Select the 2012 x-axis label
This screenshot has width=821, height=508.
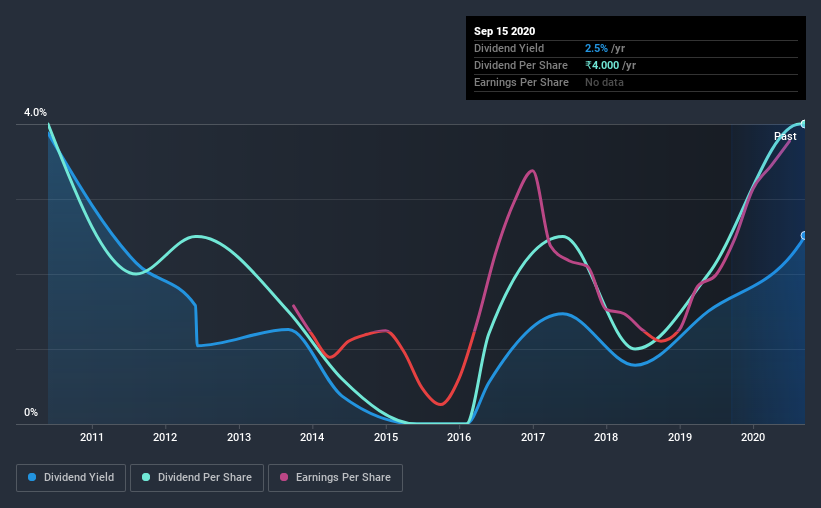pyautogui.click(x=165, y=437)
